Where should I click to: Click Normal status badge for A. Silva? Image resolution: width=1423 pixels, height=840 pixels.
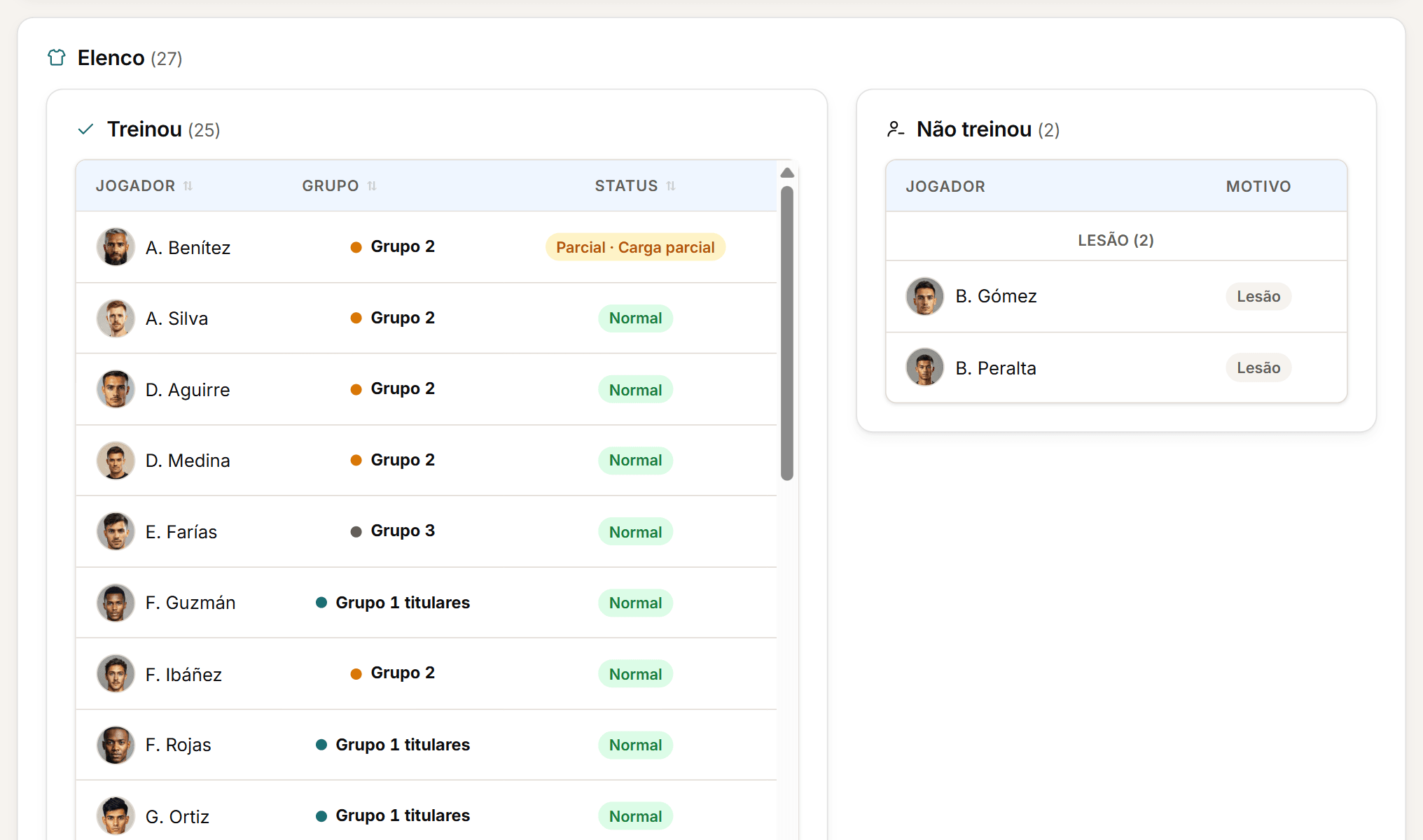coord(635,318)
